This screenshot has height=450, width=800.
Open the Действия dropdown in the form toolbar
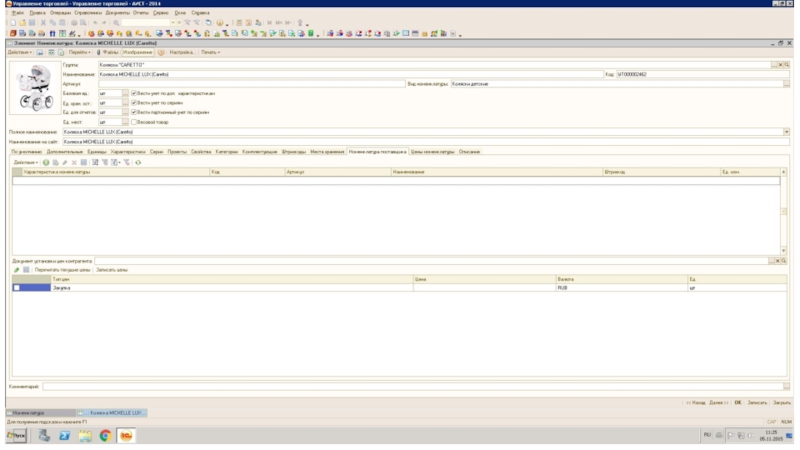pyautogui.click(x=19, y=52)
